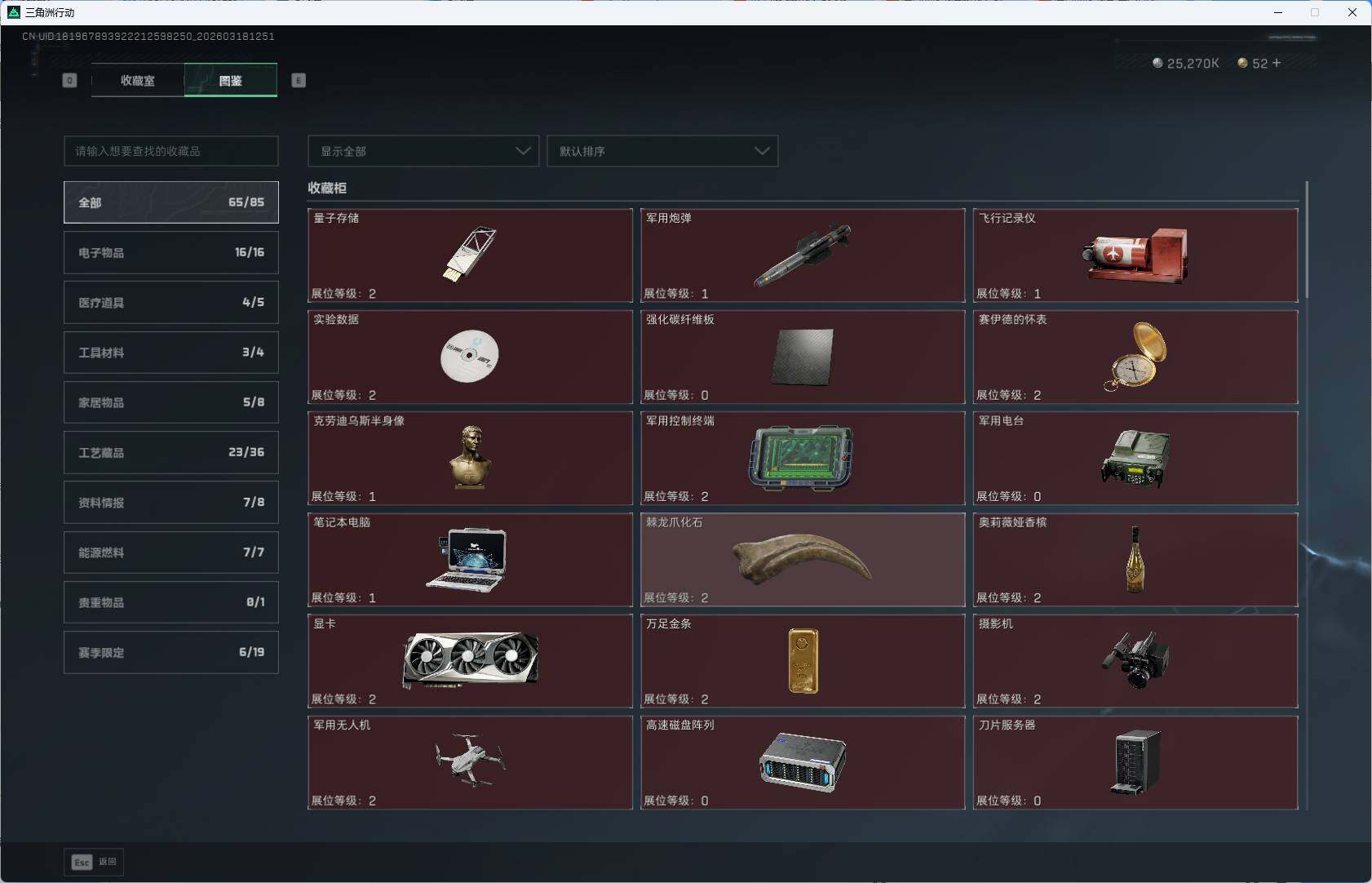Click the collectible search input field
The height and width of the screenshot is (883, 1372).
coord(171,151)
